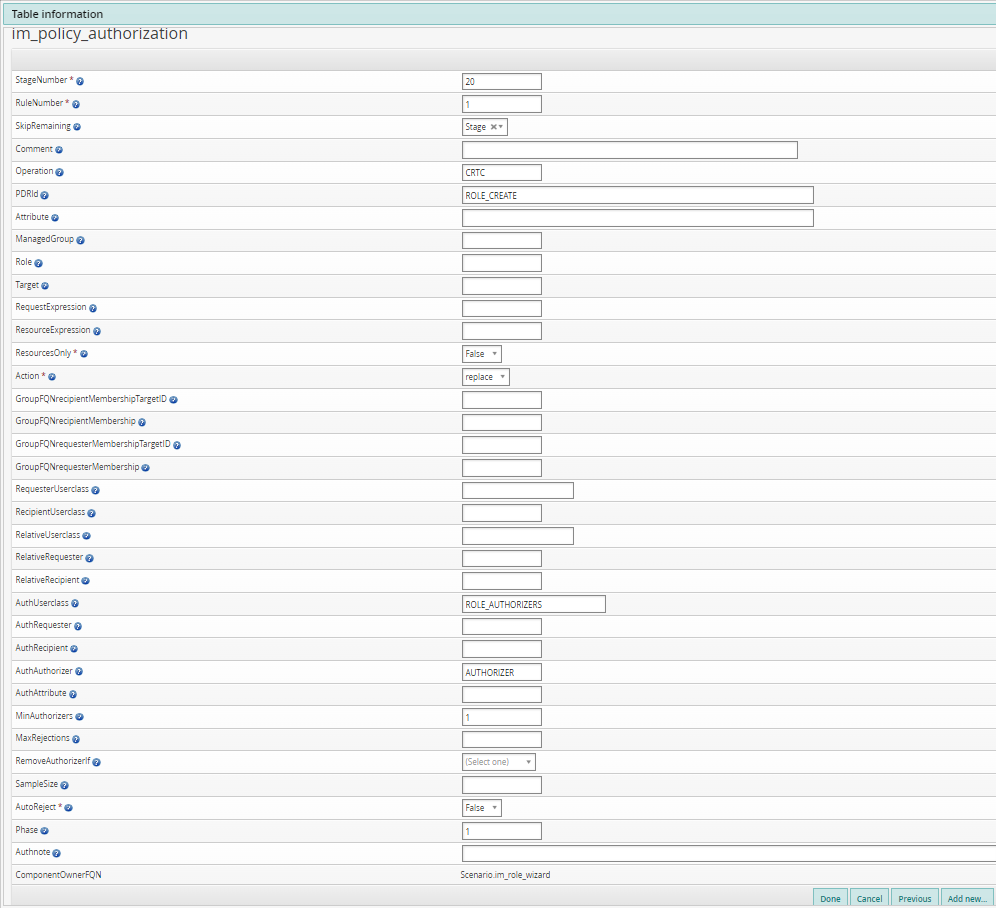View help for GroupFQNrecipientMembershipTargetID
The image size is (996, 908).
point(172,398)
